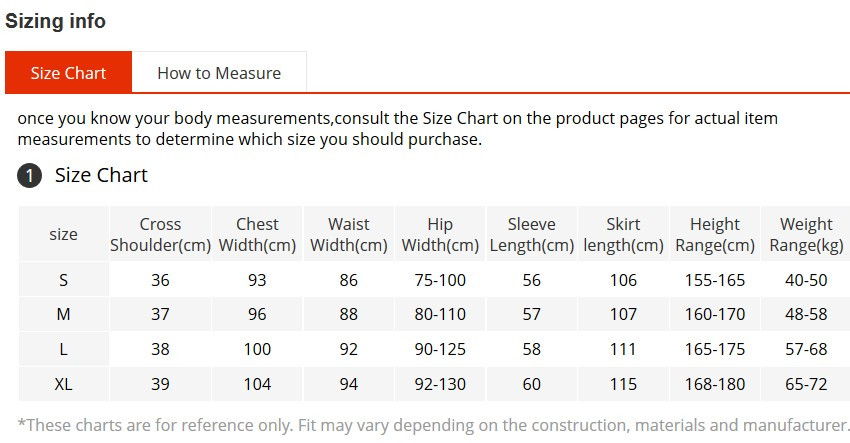
Task: Click the Sizing info heading
Action: 55,21
